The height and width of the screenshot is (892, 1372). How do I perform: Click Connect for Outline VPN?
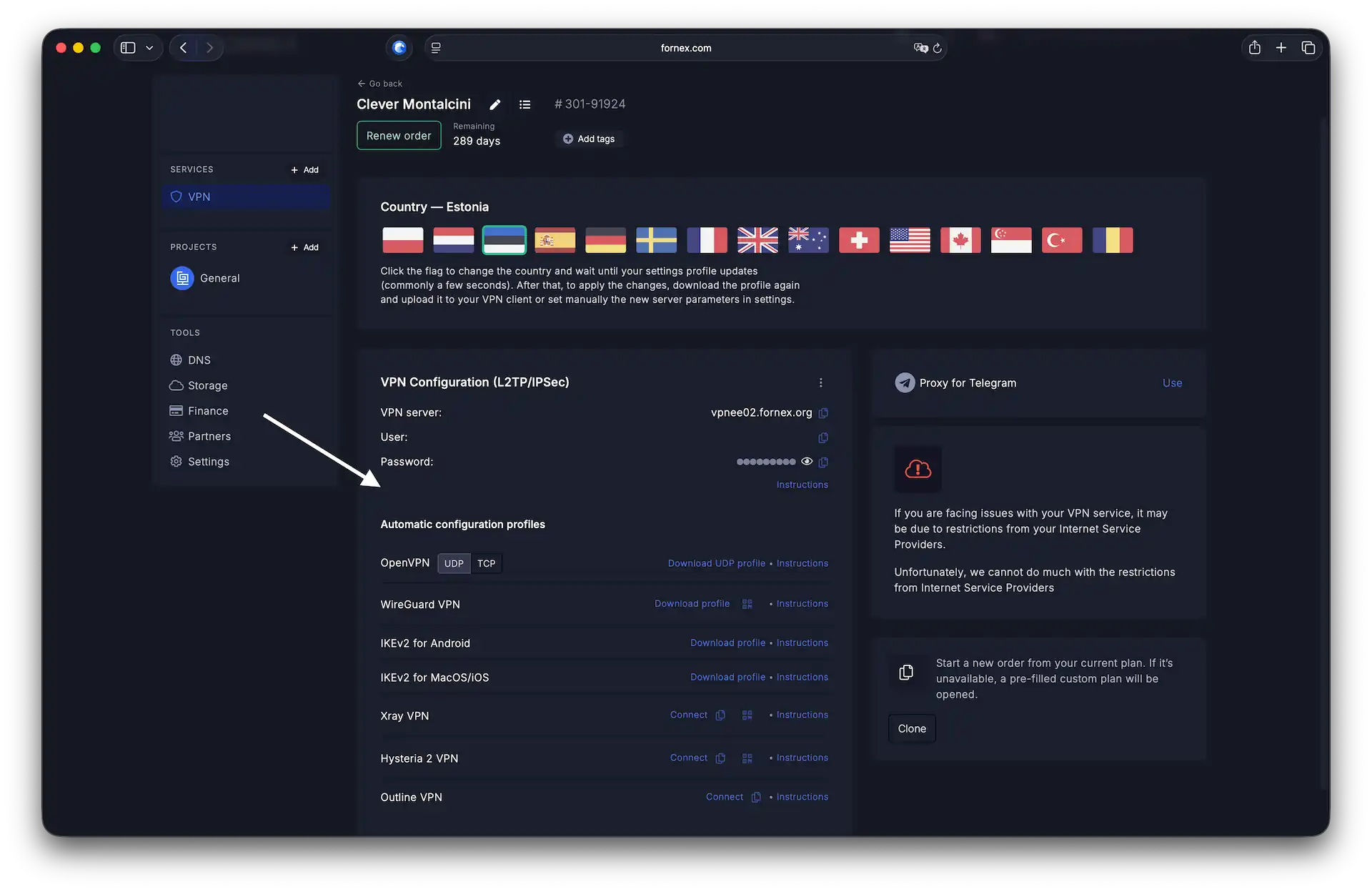725,798
